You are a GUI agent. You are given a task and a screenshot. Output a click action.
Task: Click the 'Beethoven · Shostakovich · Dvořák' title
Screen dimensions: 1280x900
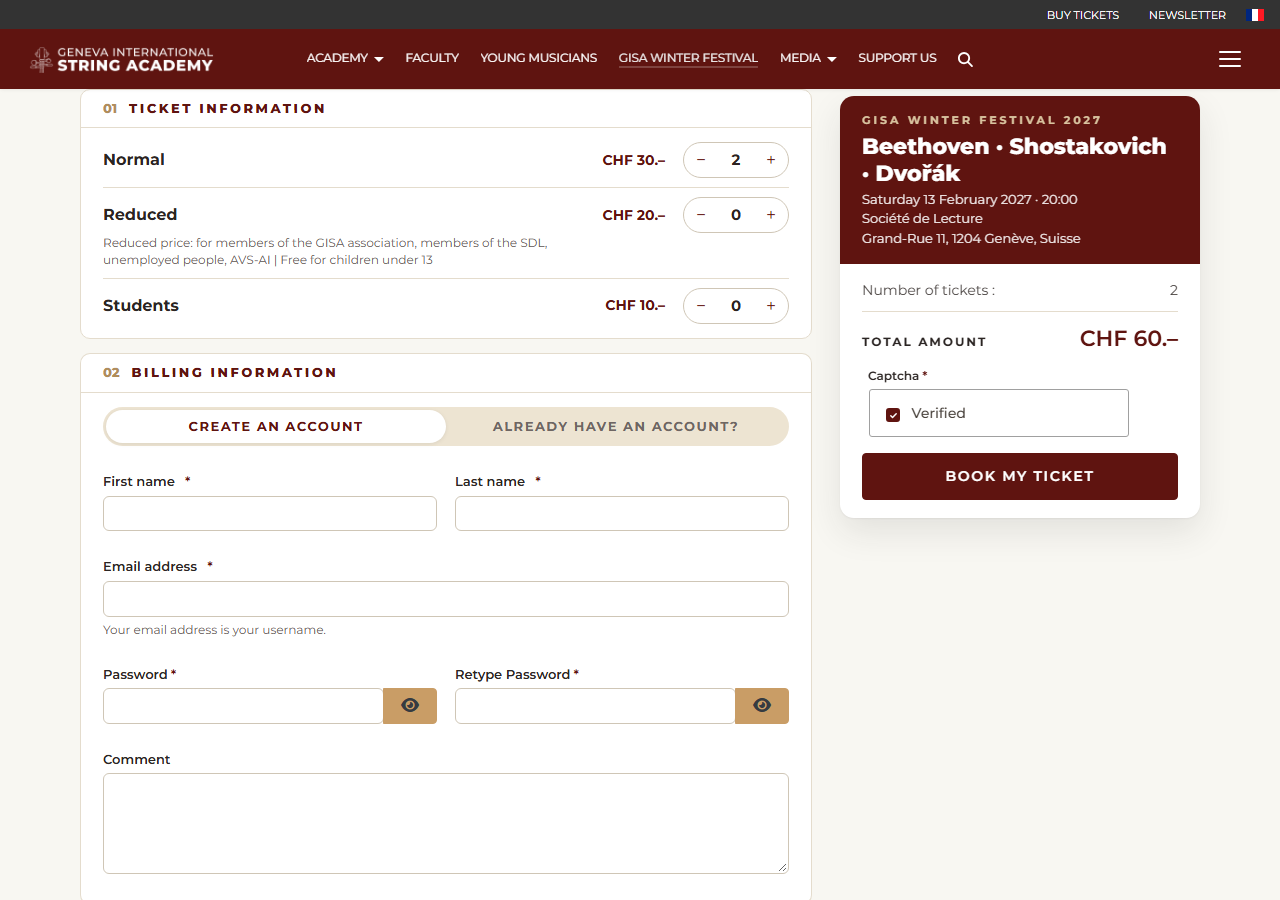1014,159
